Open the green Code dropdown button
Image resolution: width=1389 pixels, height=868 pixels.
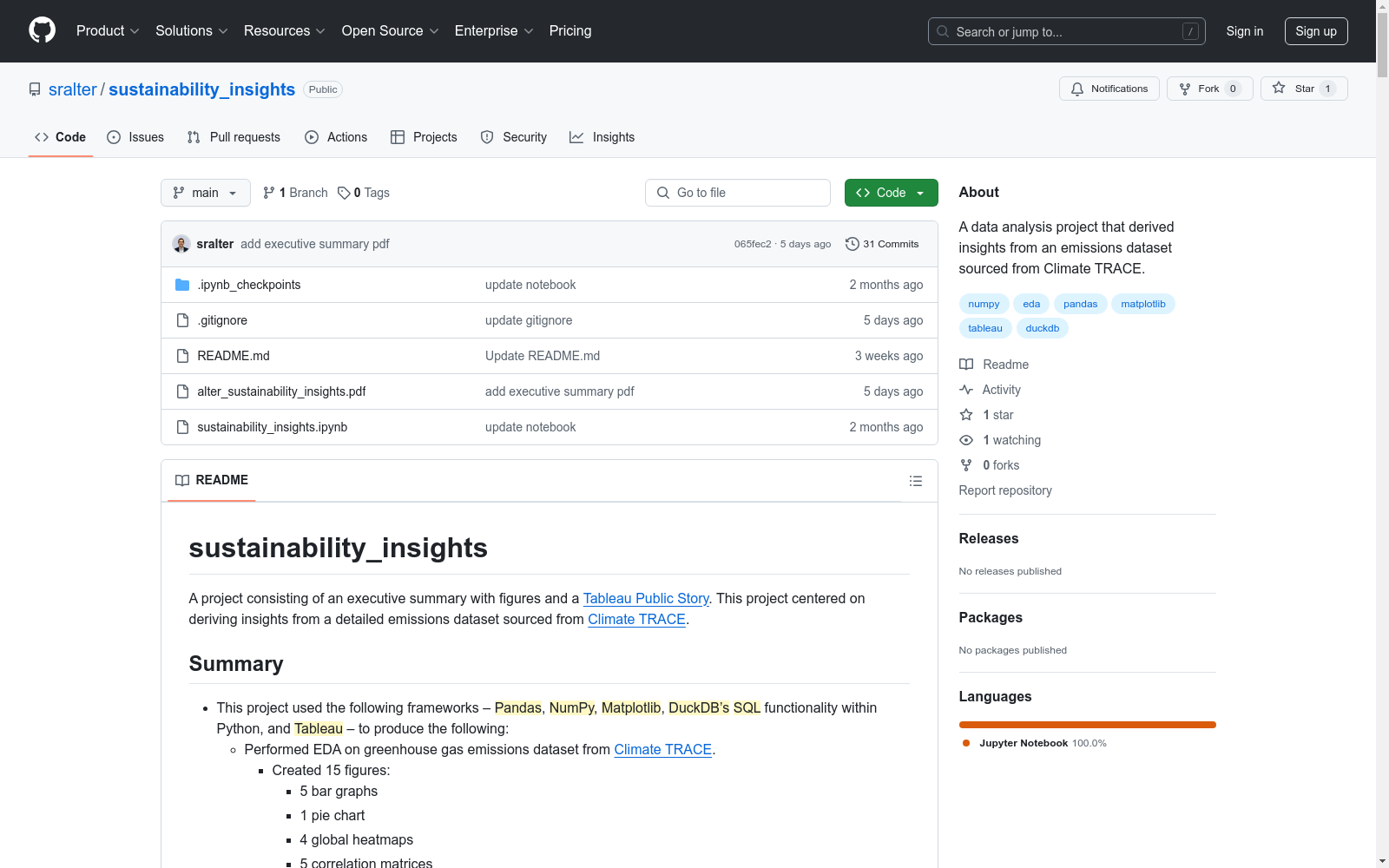(891, 193)
